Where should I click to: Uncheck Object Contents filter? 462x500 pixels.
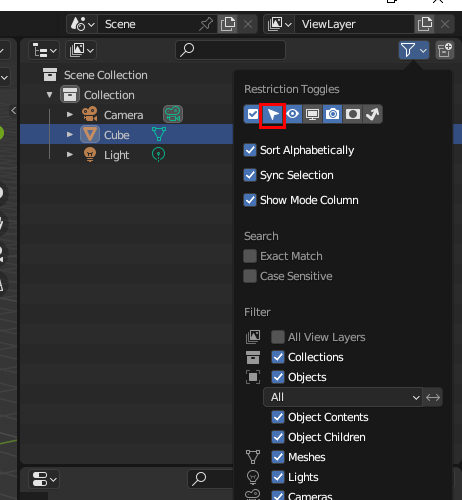click(x=278, y=417)
